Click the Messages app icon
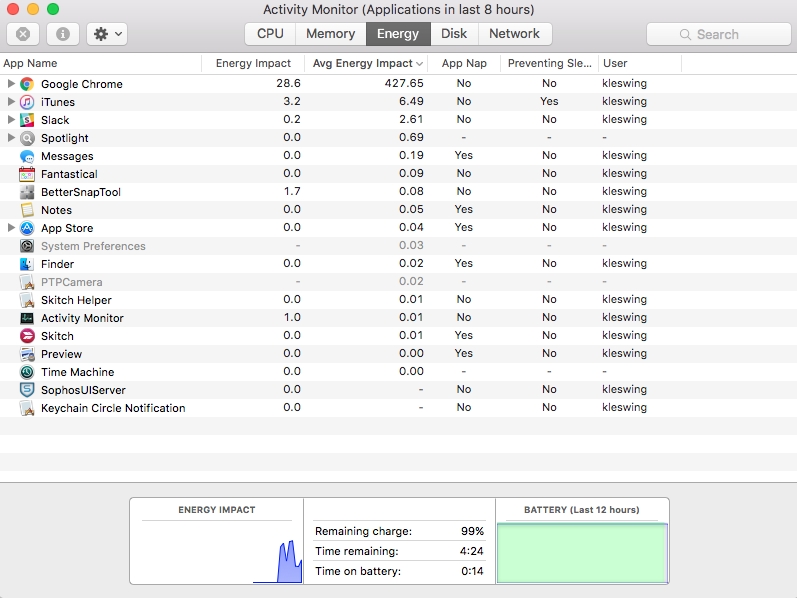This screenshot has height=598, width=797. pyautogui.click(x=27, y=156)
